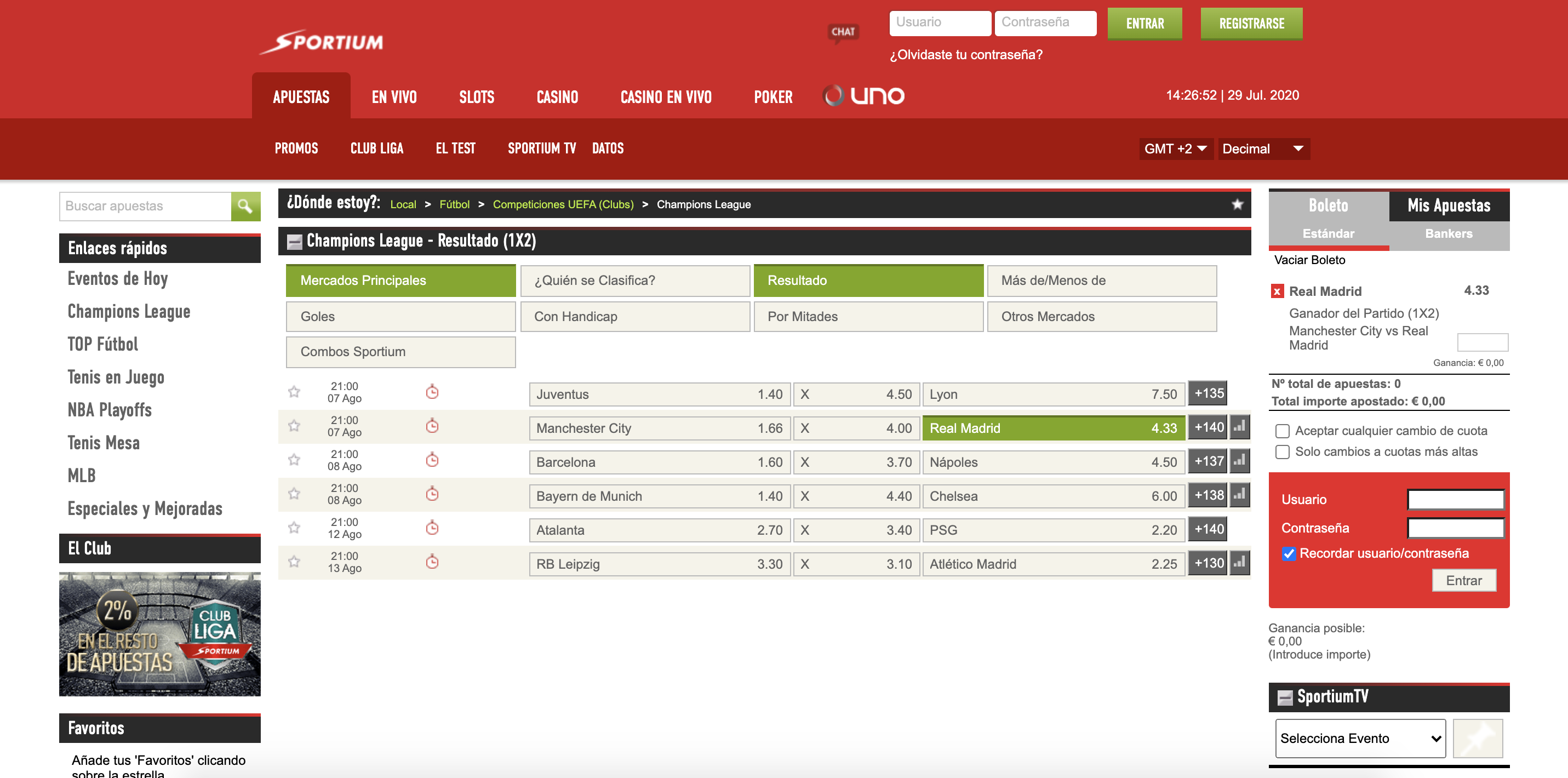Click the Fútbol breadcrumb link
Image resolution: width=1568 pixels, height=778 pixels.
[454, 204]
